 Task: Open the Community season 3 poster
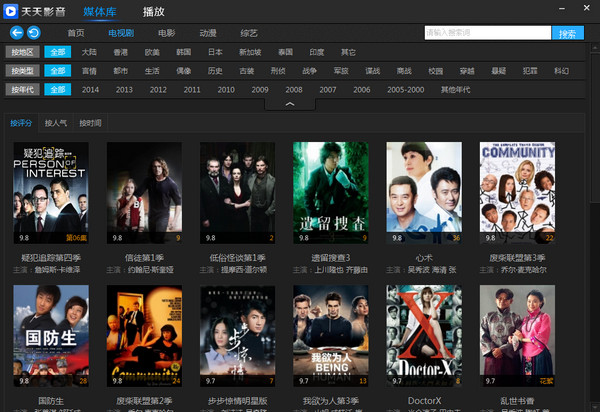pos(517,193)
